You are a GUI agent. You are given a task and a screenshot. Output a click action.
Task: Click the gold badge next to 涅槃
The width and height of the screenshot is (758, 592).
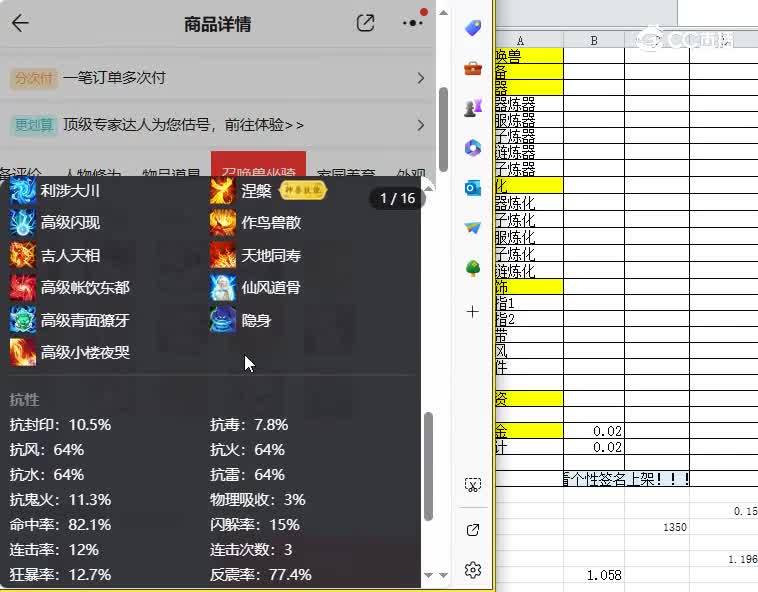(303, 190)
